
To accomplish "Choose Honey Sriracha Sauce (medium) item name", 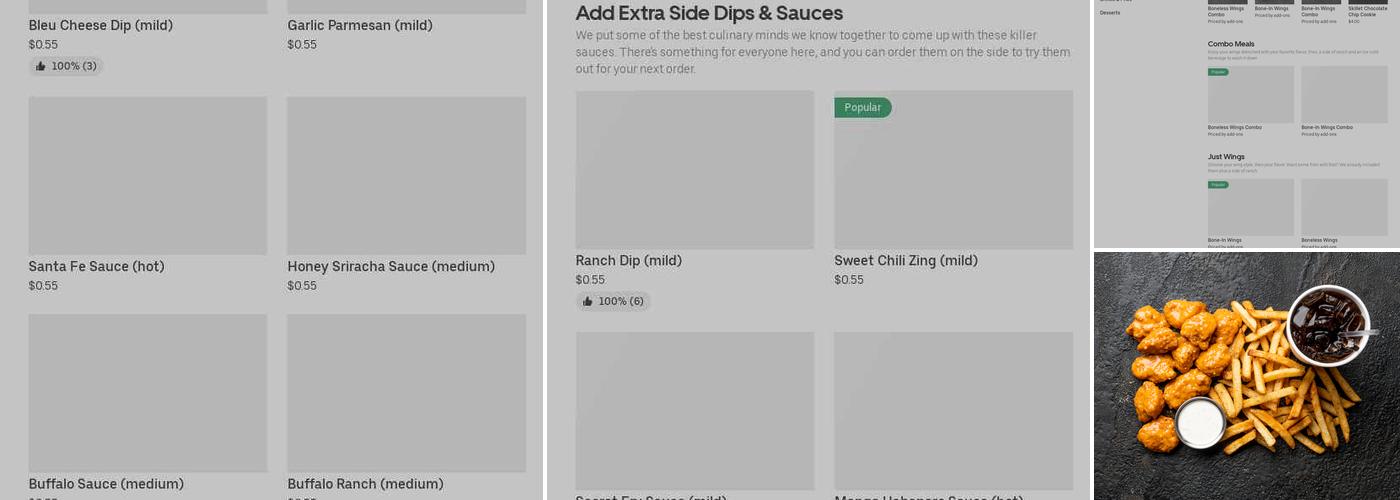I will pyautogui.click(x=391, y=267).
